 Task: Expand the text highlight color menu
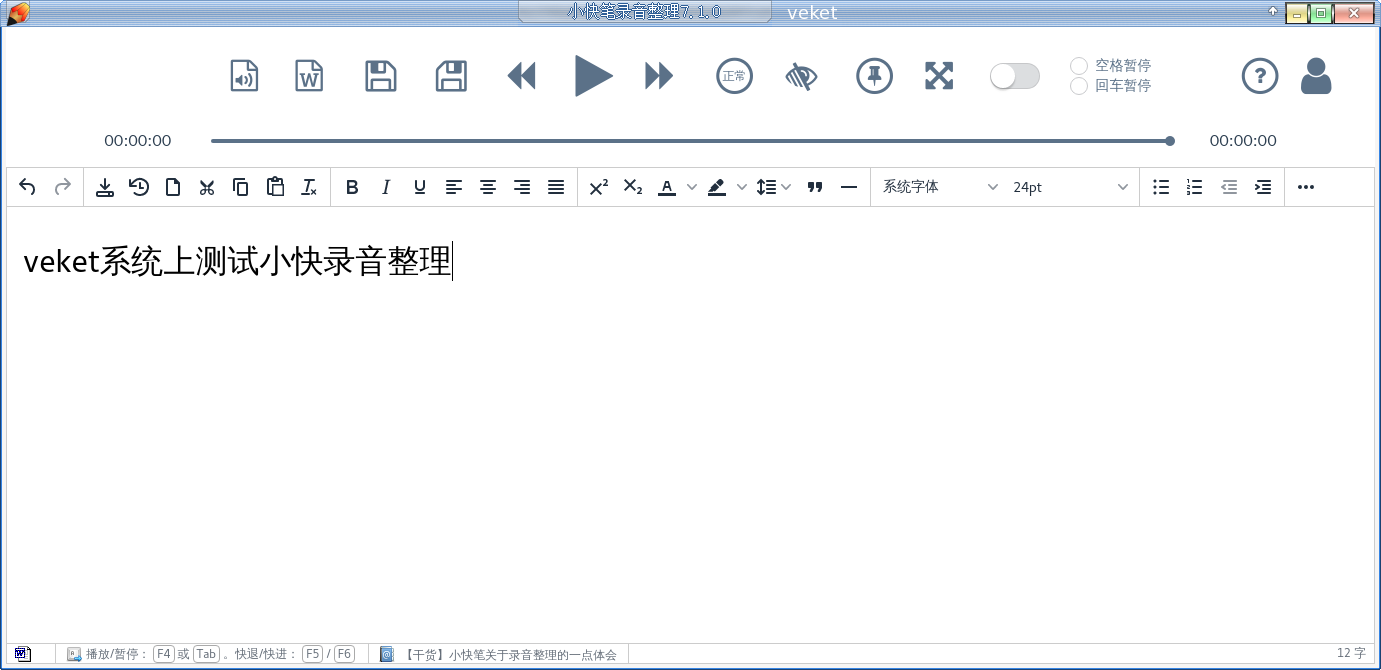click(x=741, y=186)
